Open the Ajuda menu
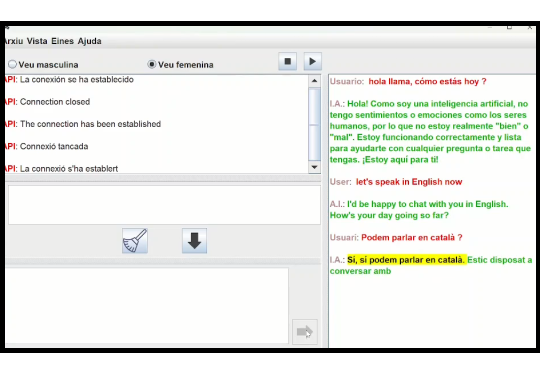 pos(90,41)
